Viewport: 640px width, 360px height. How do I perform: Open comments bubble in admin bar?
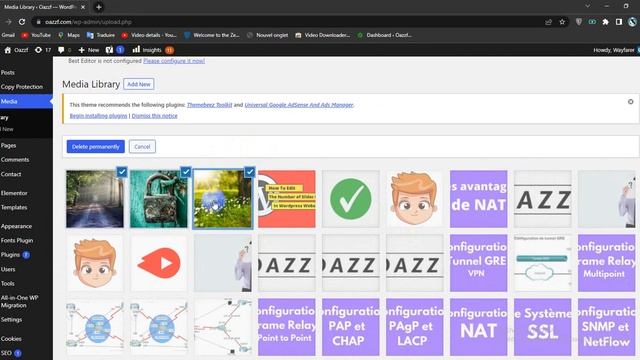tap(64, 50)
